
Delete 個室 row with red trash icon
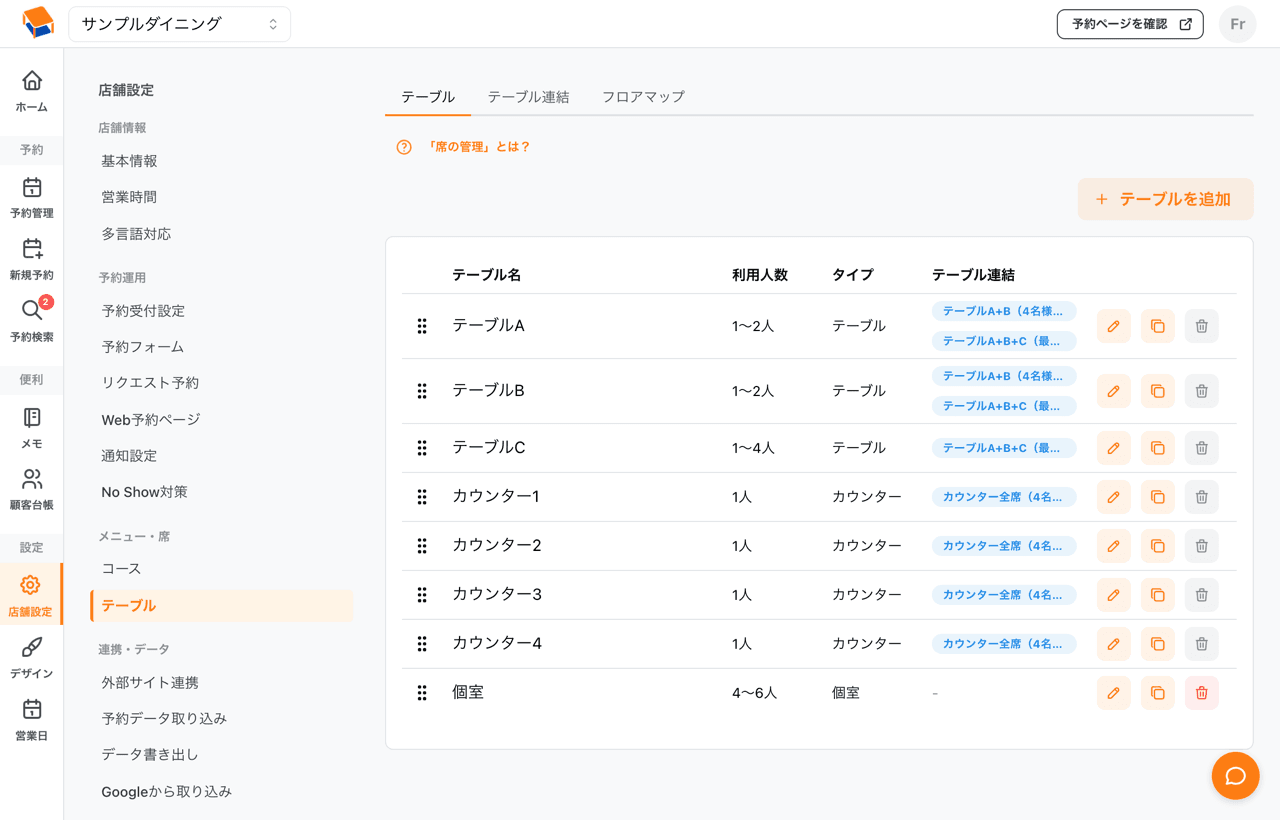click(1202, 693)
